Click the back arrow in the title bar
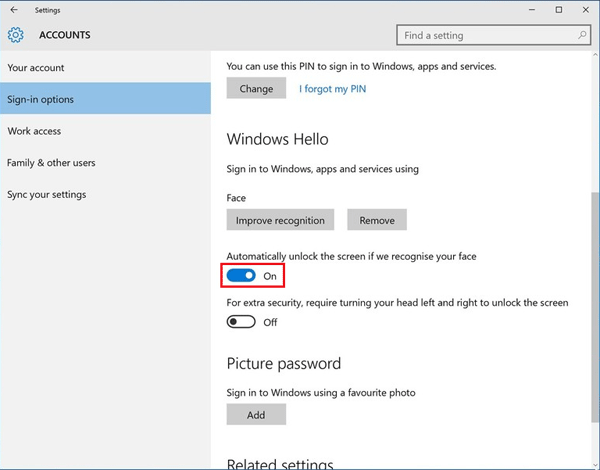This screenshot has width=600, height=470. point(14,10)
